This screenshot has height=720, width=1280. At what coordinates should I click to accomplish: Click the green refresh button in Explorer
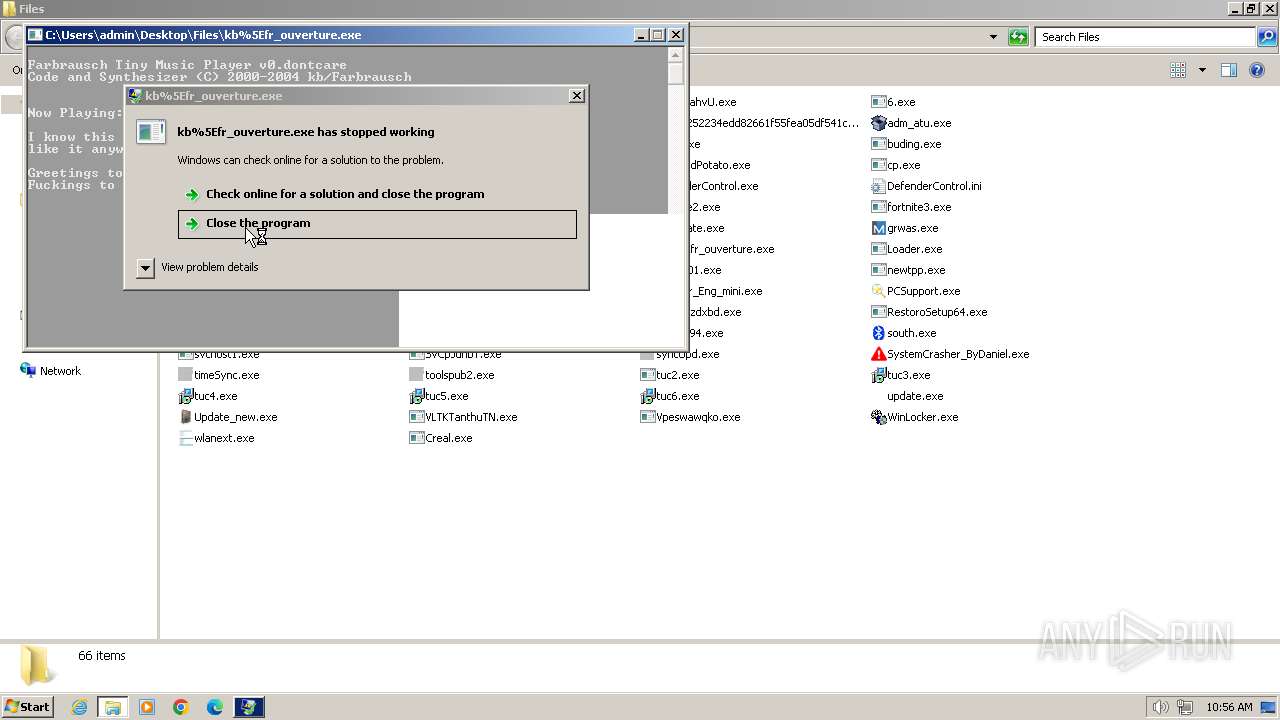tap(1018, 37)
